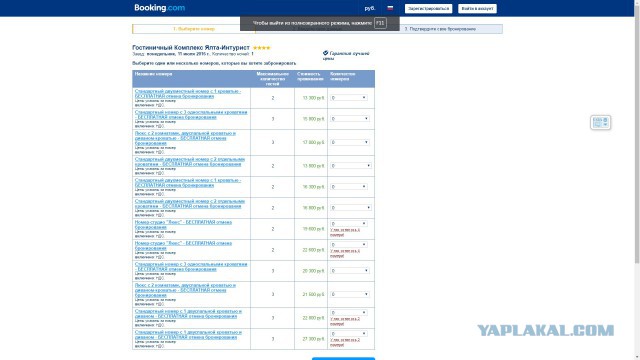640x360 pixels.
Task: Click the Зарегистрироваться button
Action: pos(428,9)
